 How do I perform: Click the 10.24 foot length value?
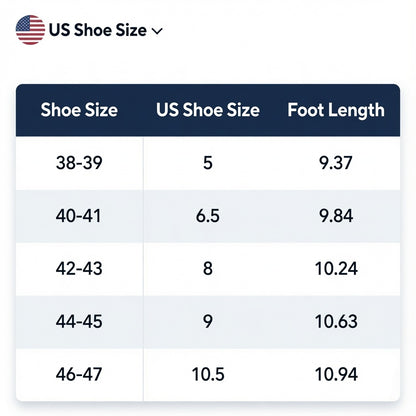tap(336, 269)
